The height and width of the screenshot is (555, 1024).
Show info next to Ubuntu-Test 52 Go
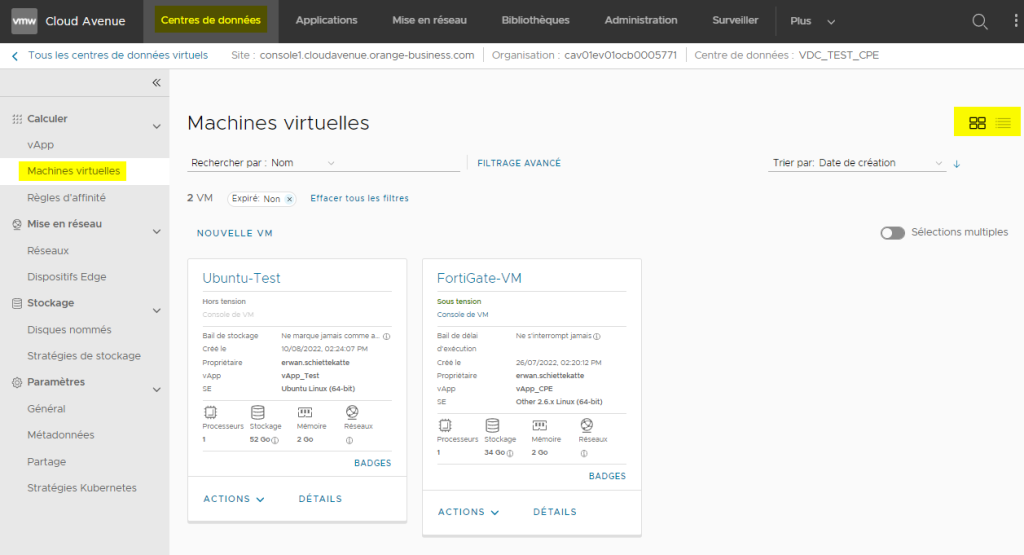click(275, 440)
